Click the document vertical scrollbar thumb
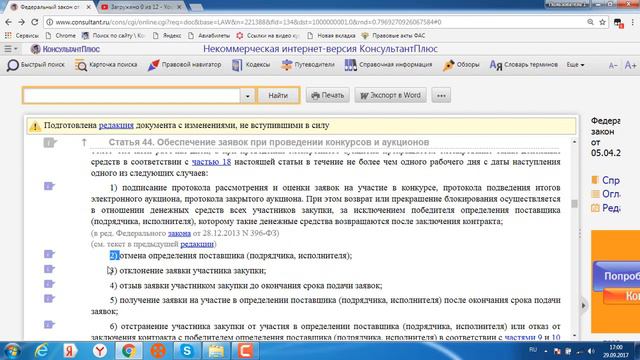 (x=574, y=203)
